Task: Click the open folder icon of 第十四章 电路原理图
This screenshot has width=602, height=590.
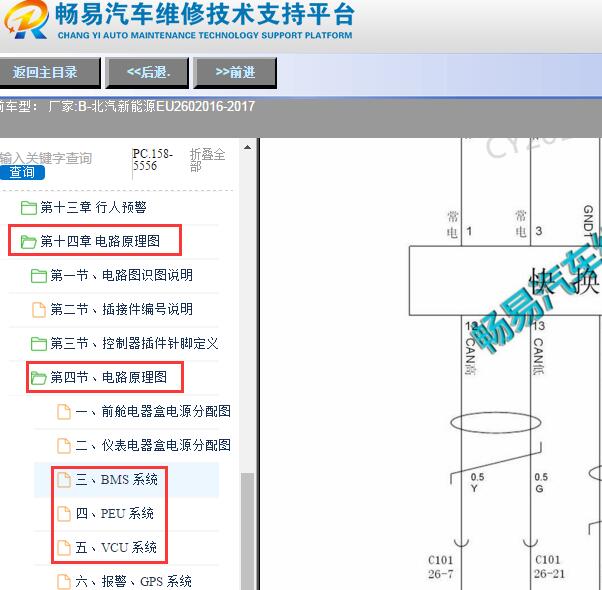Action: pos(28,242)
